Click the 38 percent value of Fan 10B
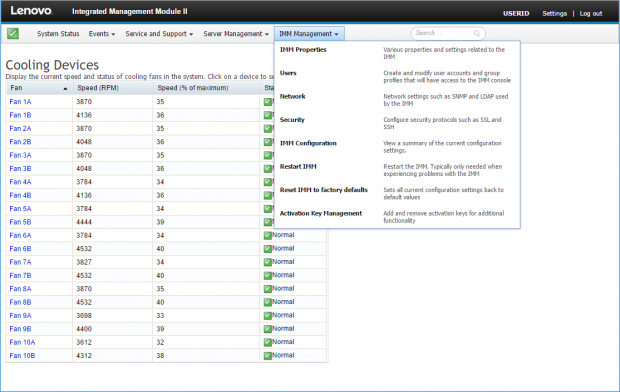 160,356
